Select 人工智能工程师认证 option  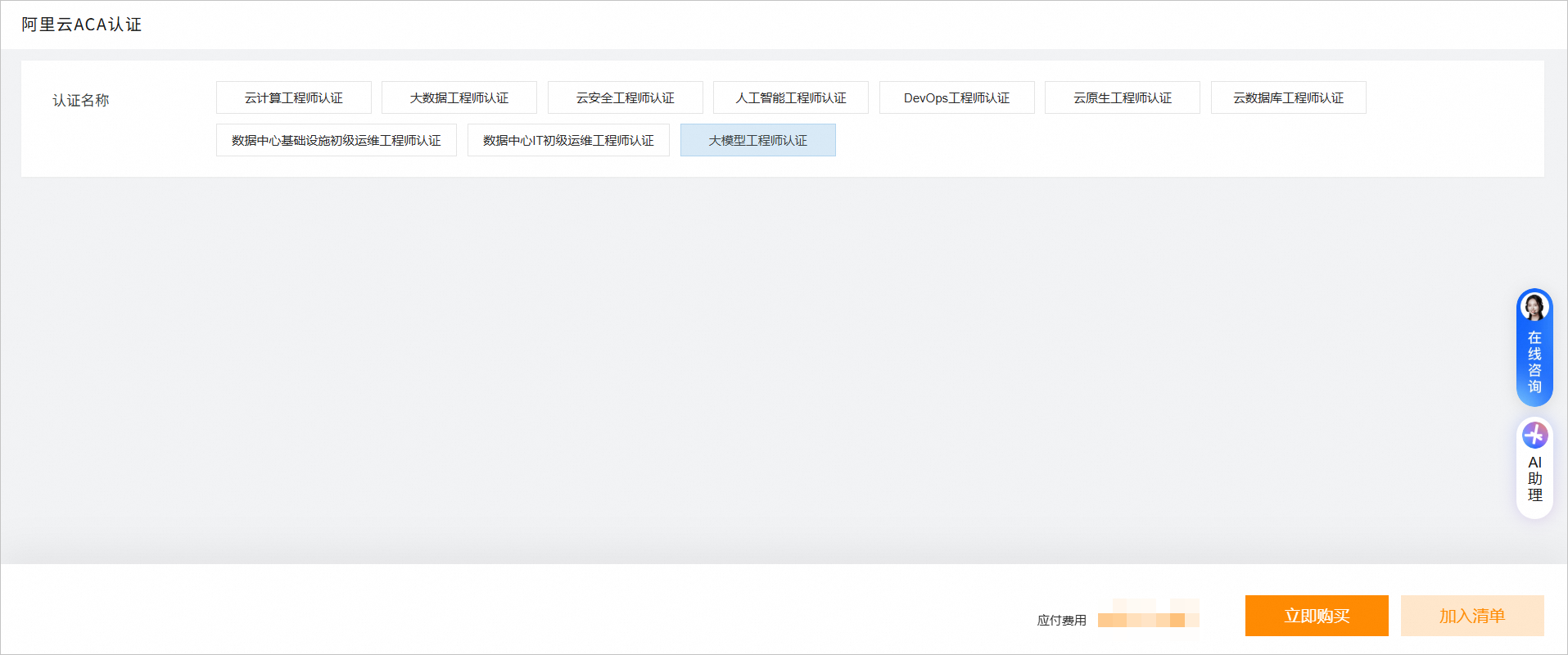[791, 97]
